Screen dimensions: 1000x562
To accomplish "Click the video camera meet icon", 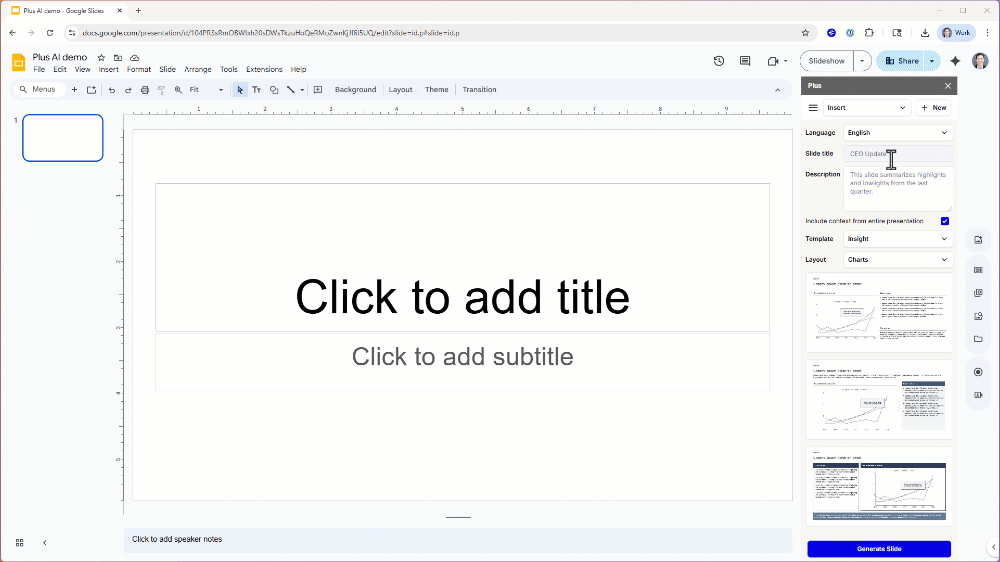I will click(x=773, y=61).
